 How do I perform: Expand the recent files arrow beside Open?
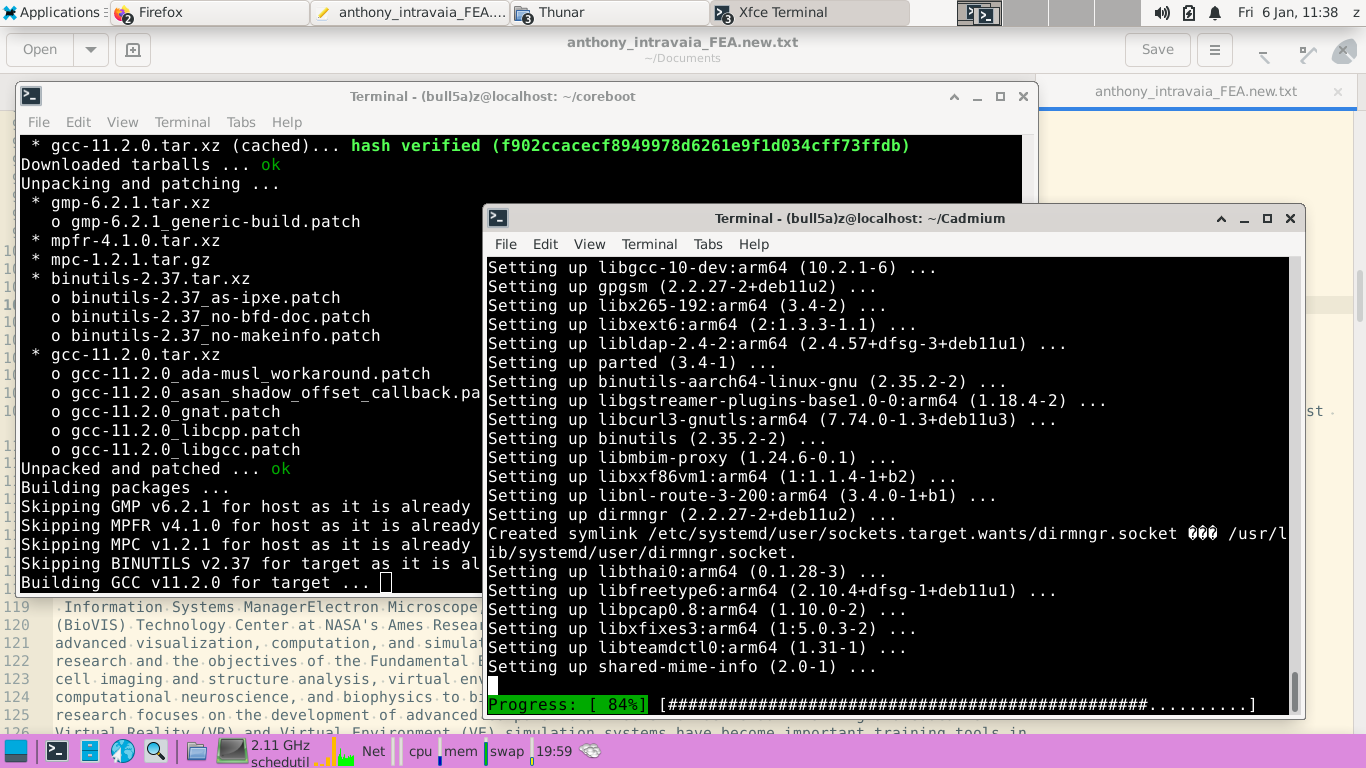(x=90, y=49)
